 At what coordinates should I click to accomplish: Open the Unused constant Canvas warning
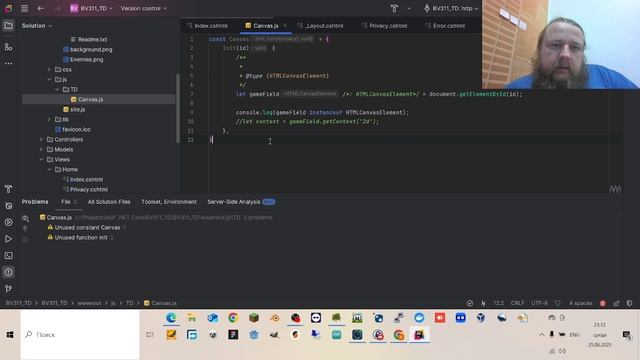(87, 227)
